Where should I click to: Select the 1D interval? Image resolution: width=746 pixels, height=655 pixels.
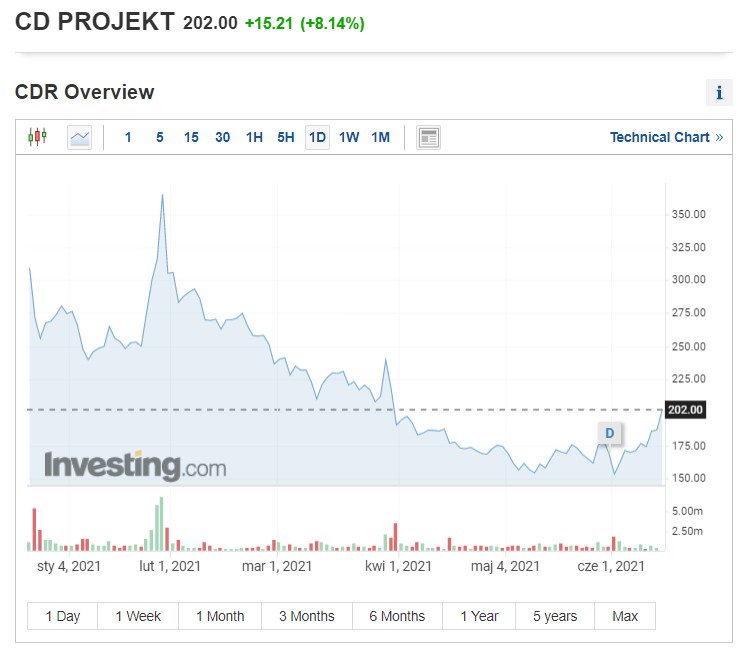pyautogui.click(x=317, y=137)
